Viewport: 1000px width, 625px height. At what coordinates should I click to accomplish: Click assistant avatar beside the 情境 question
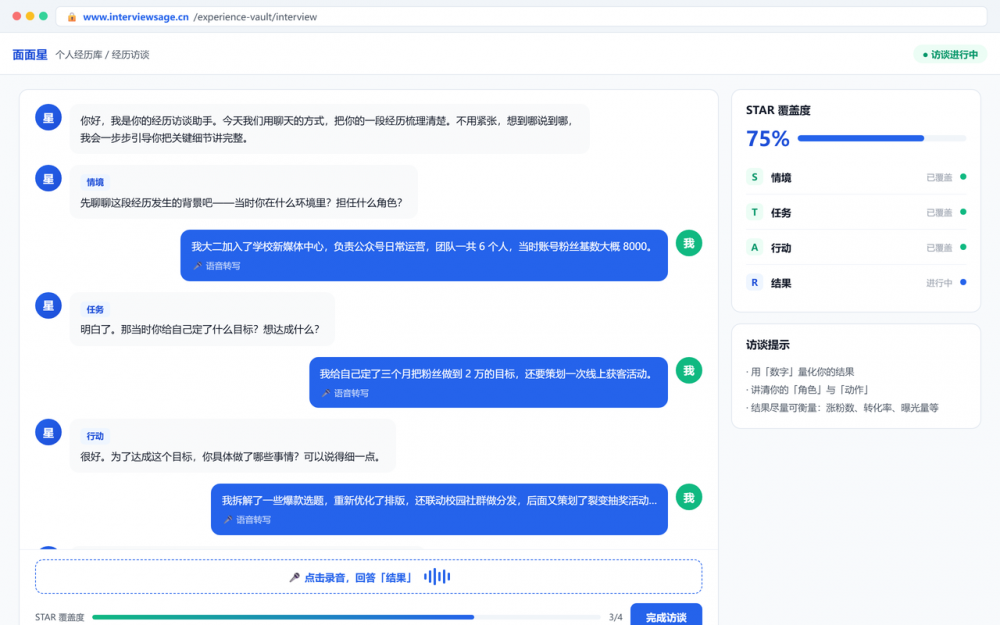pos(48,179)
